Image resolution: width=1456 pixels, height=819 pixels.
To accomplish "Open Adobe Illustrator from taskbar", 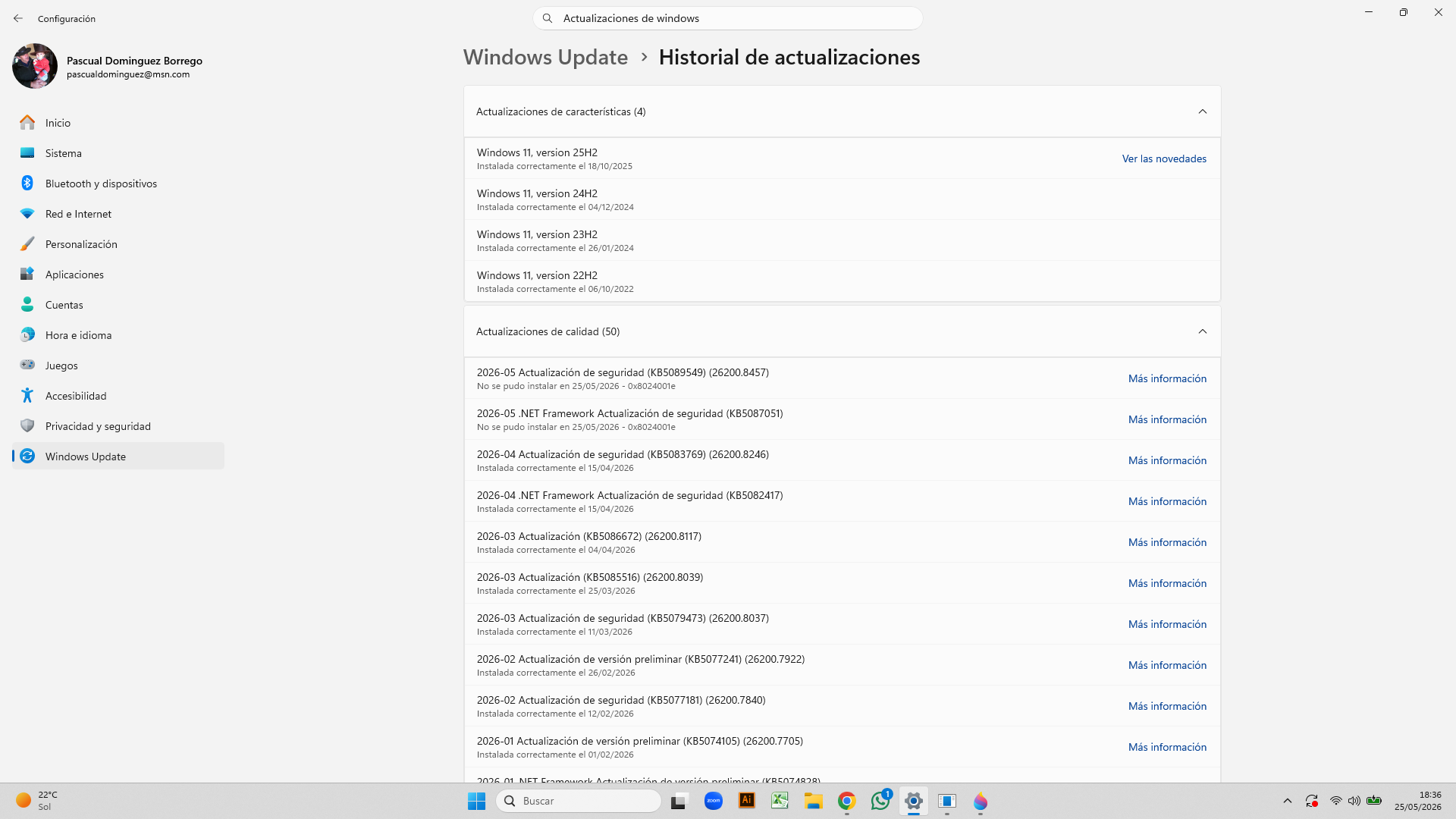I will point(747,801).
